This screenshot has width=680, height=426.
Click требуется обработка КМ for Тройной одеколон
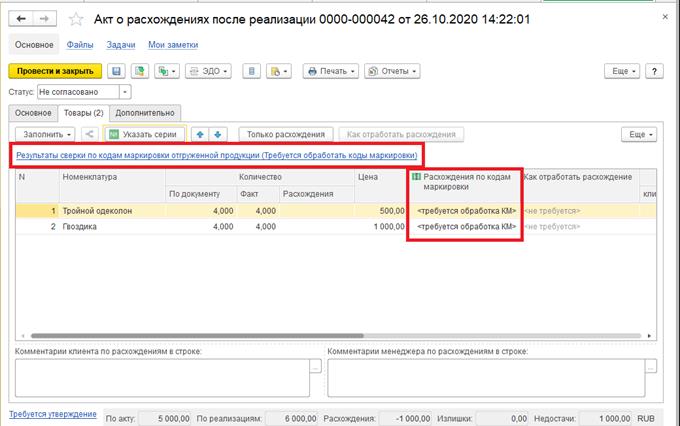tap(466, 211)
